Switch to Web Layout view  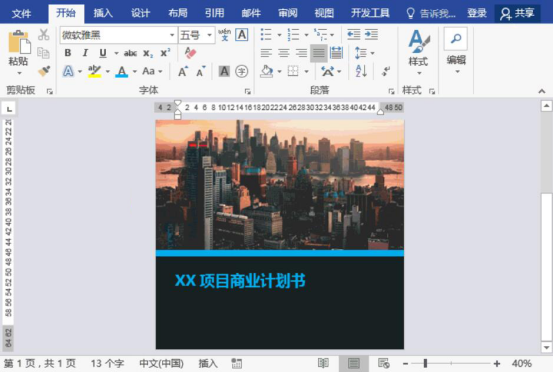coord(384,363)
